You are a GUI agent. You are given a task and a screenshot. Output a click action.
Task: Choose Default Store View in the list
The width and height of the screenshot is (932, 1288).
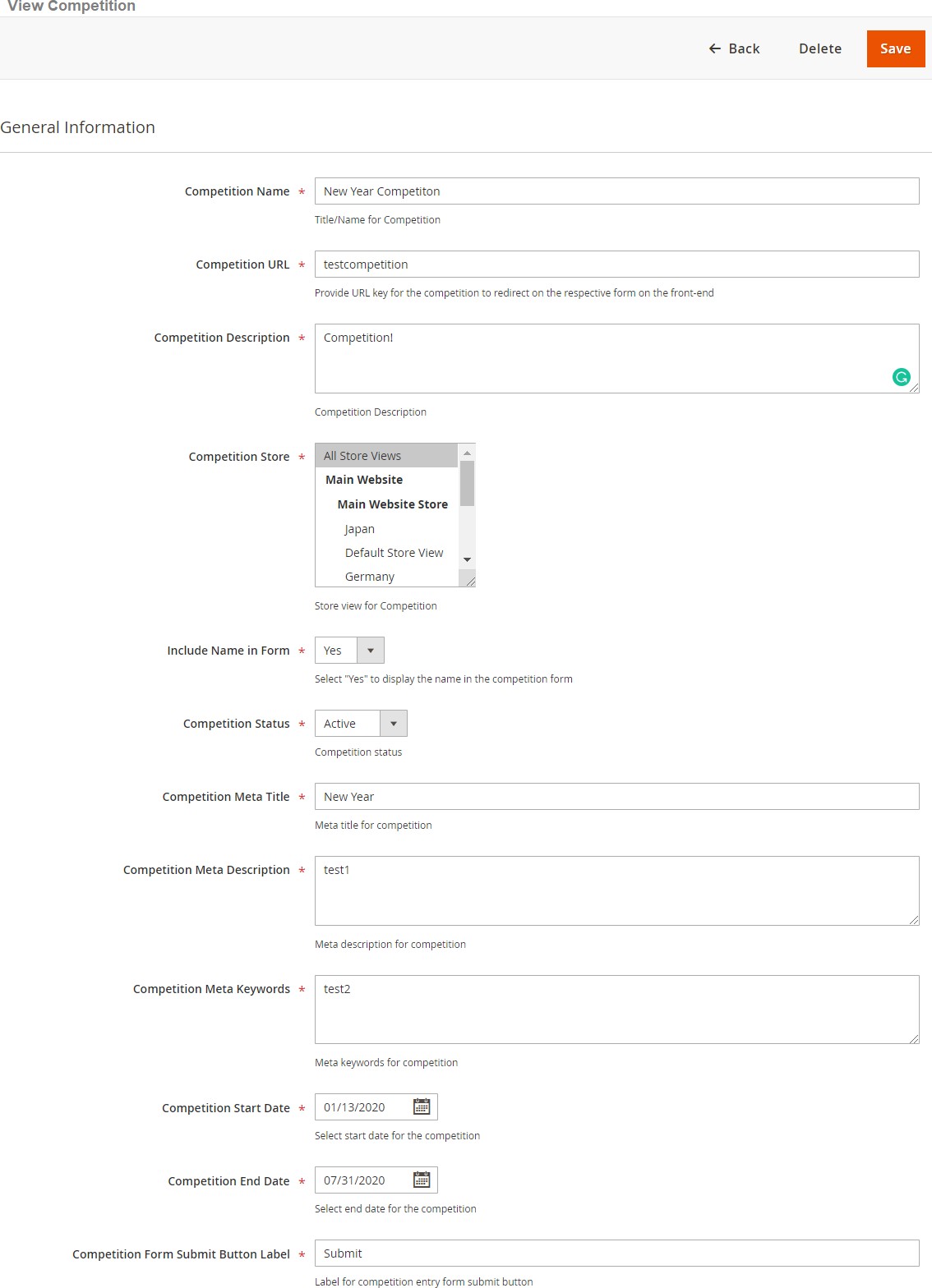394,553
